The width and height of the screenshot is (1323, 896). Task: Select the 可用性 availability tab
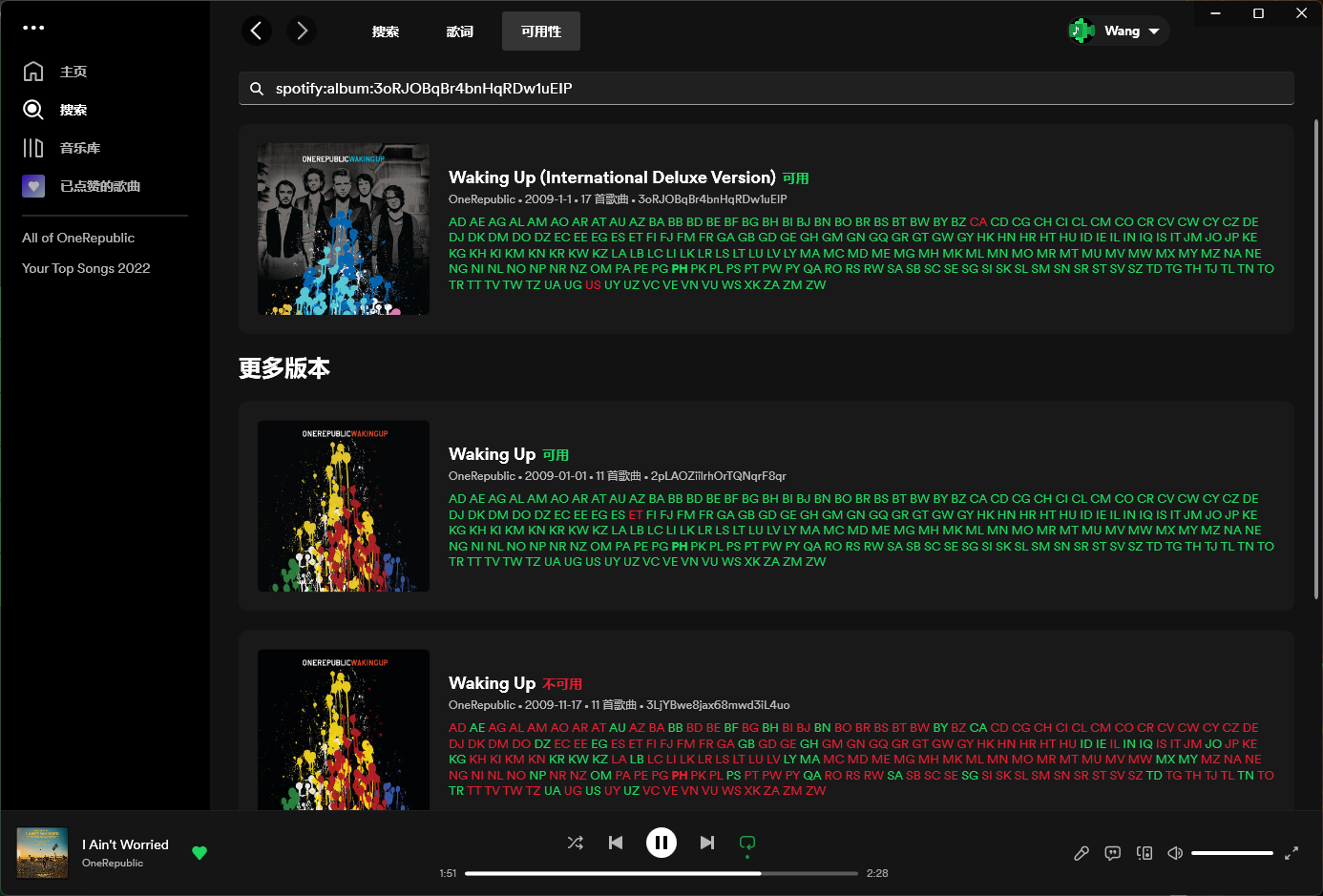(x=541, y=31)
